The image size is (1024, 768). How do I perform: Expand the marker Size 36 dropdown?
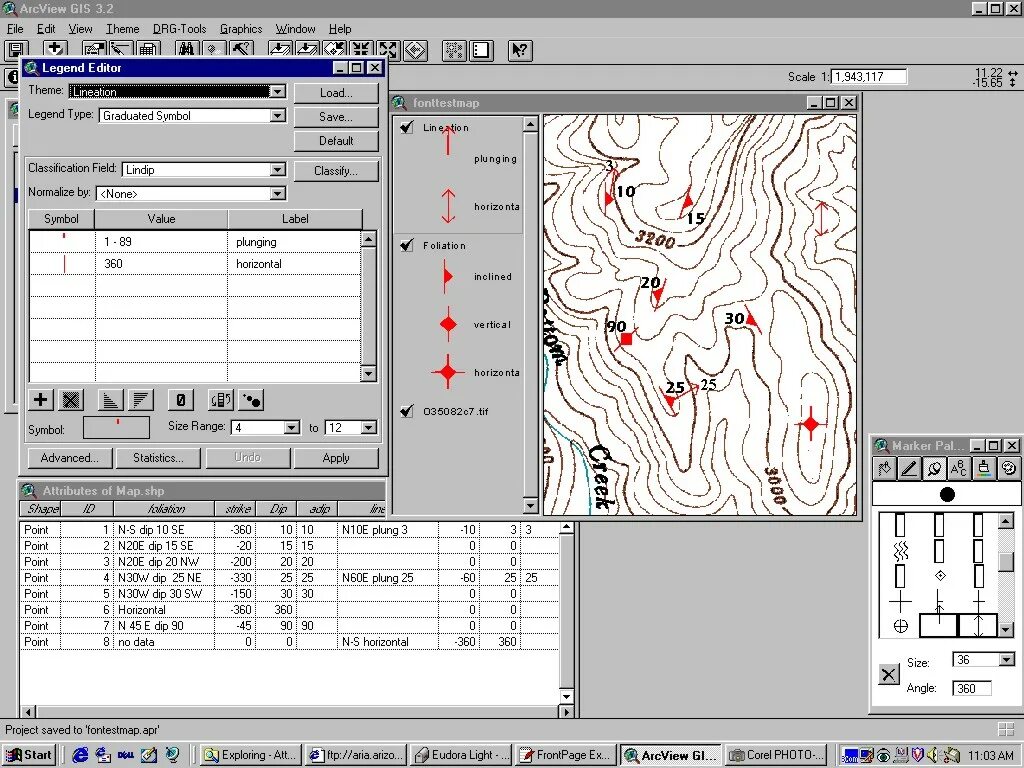pyautogui.click(x=1006, y=660)
